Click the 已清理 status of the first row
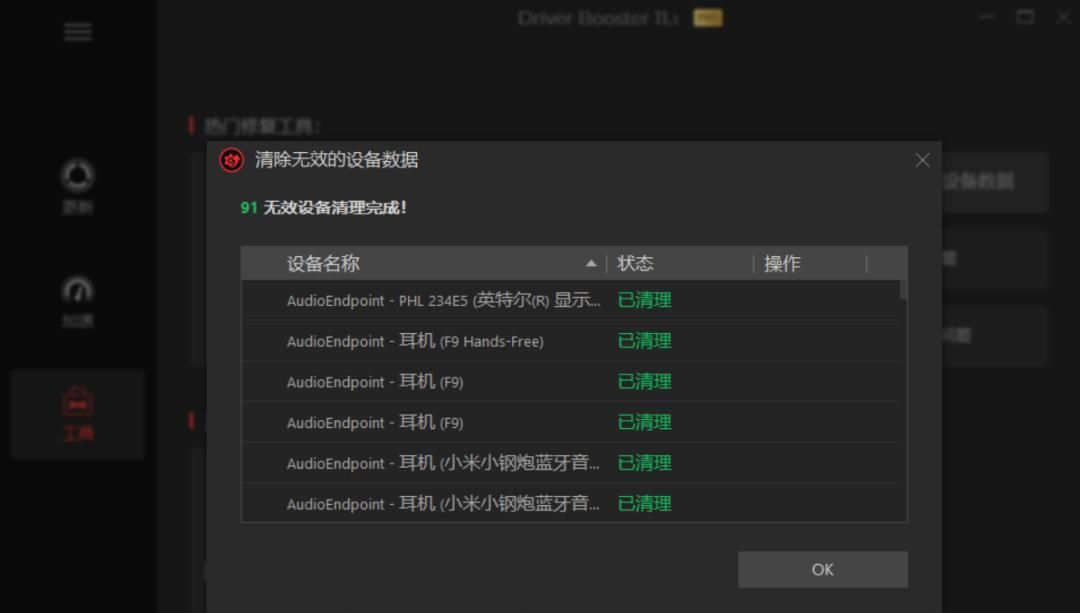This screenshot has height=613, width=1080. [x=645, y=299]
